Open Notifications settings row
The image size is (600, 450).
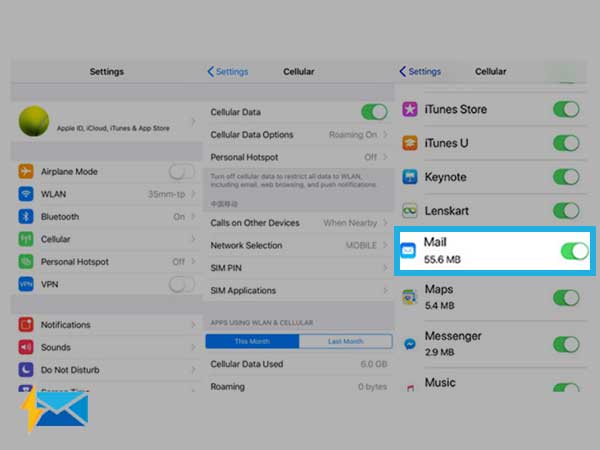click(x=107, y=324)
